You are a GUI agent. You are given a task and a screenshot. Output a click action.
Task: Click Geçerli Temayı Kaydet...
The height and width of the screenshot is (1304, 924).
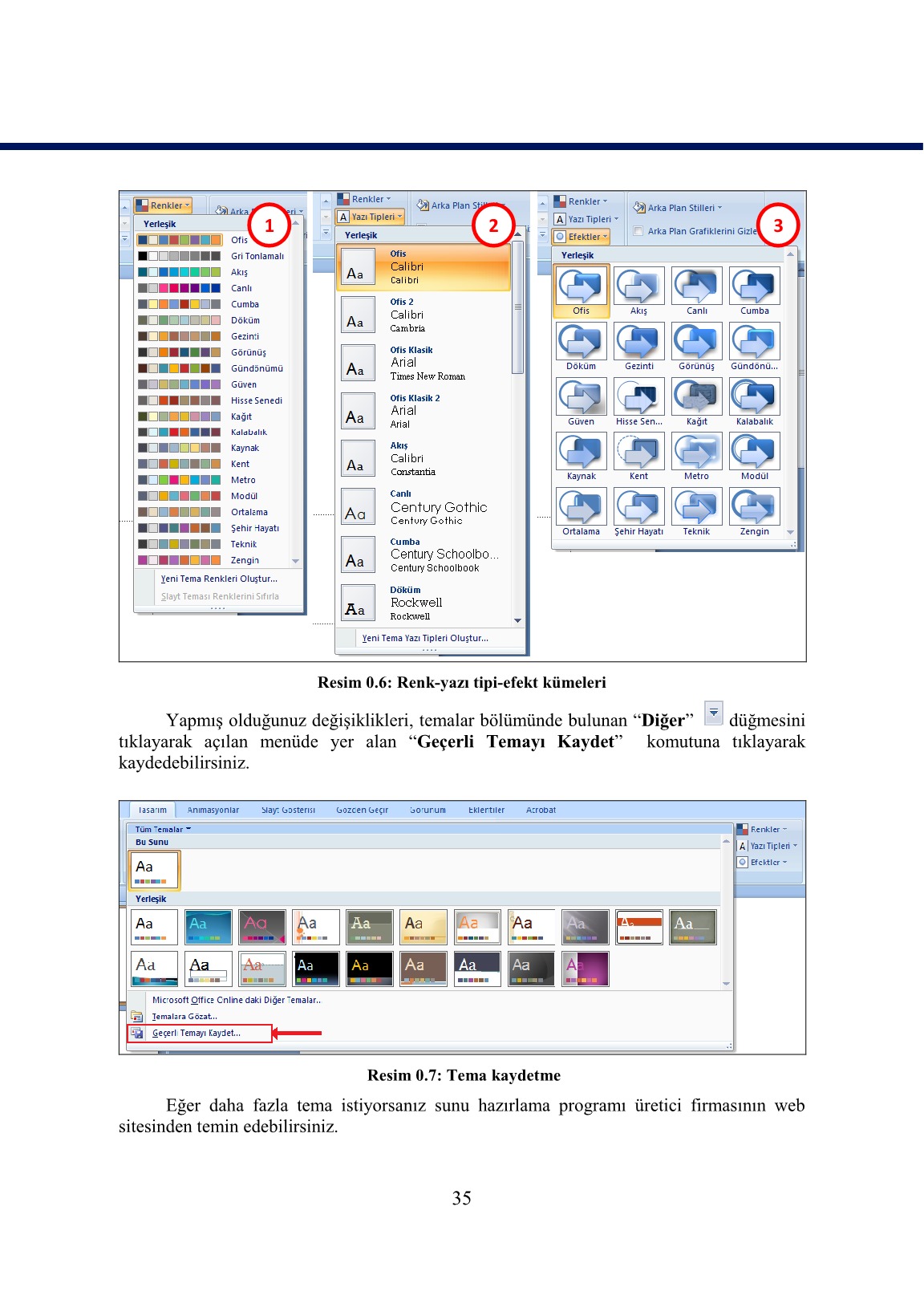point(197,1033)
